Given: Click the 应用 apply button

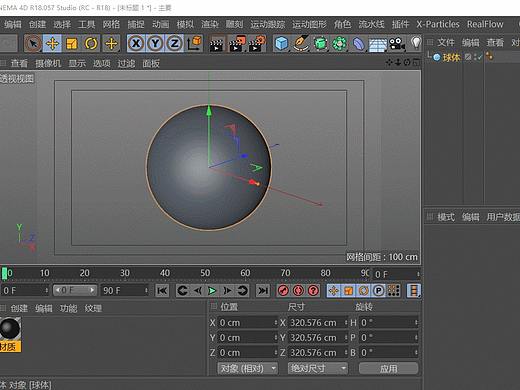Looking at the screenshot, I should click(x=388, y=369).
